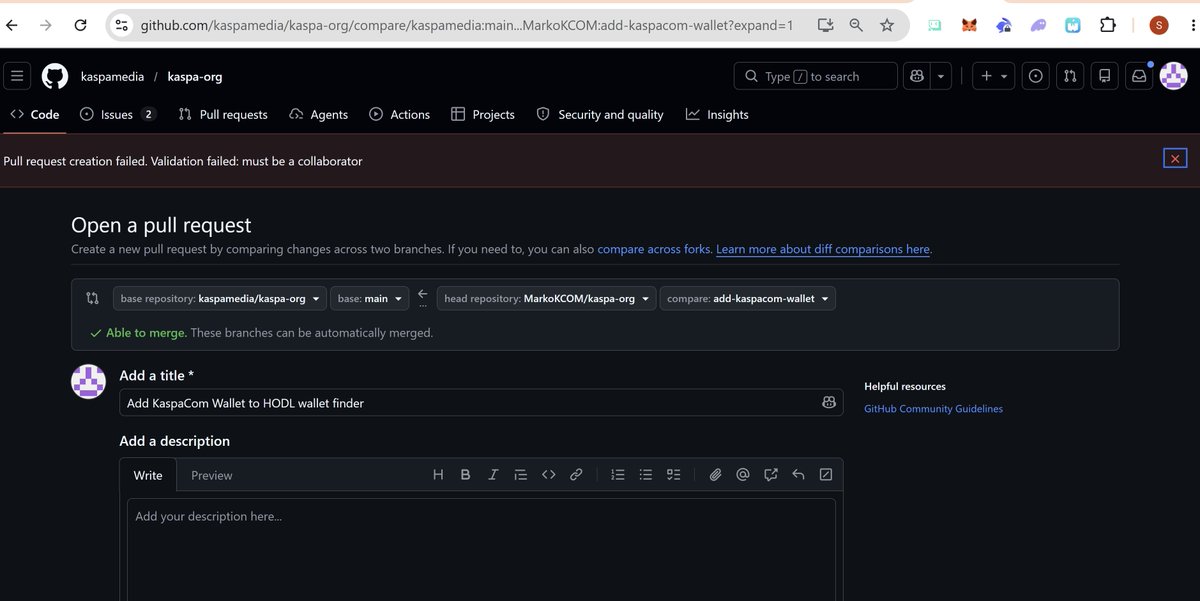Install app icon in address bar
This screenshot has height=601, width=1200.
825,25
